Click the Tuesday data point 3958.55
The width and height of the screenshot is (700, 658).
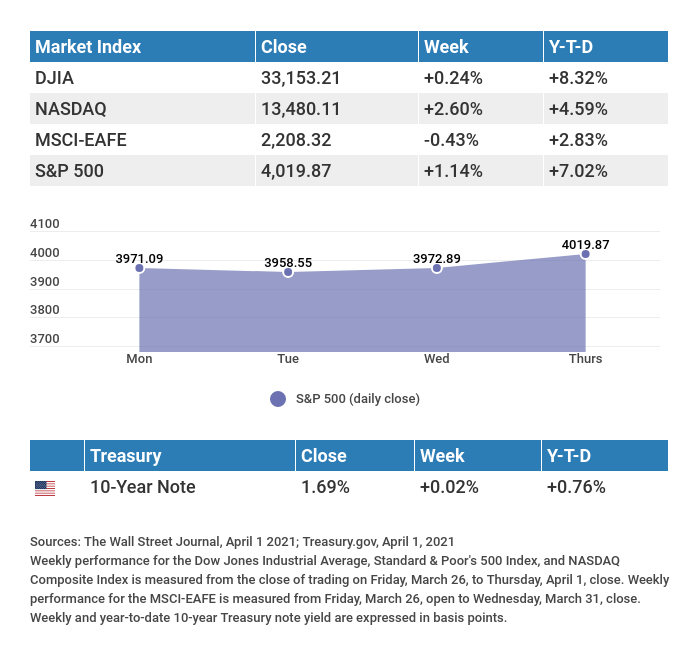point(288,272)
